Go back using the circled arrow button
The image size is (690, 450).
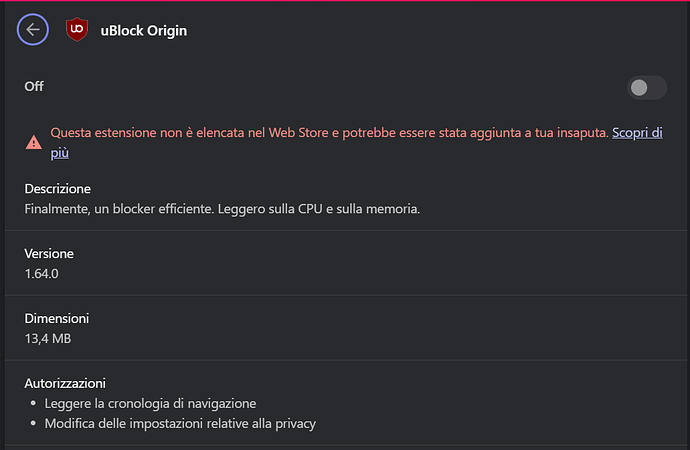point(33,29)
